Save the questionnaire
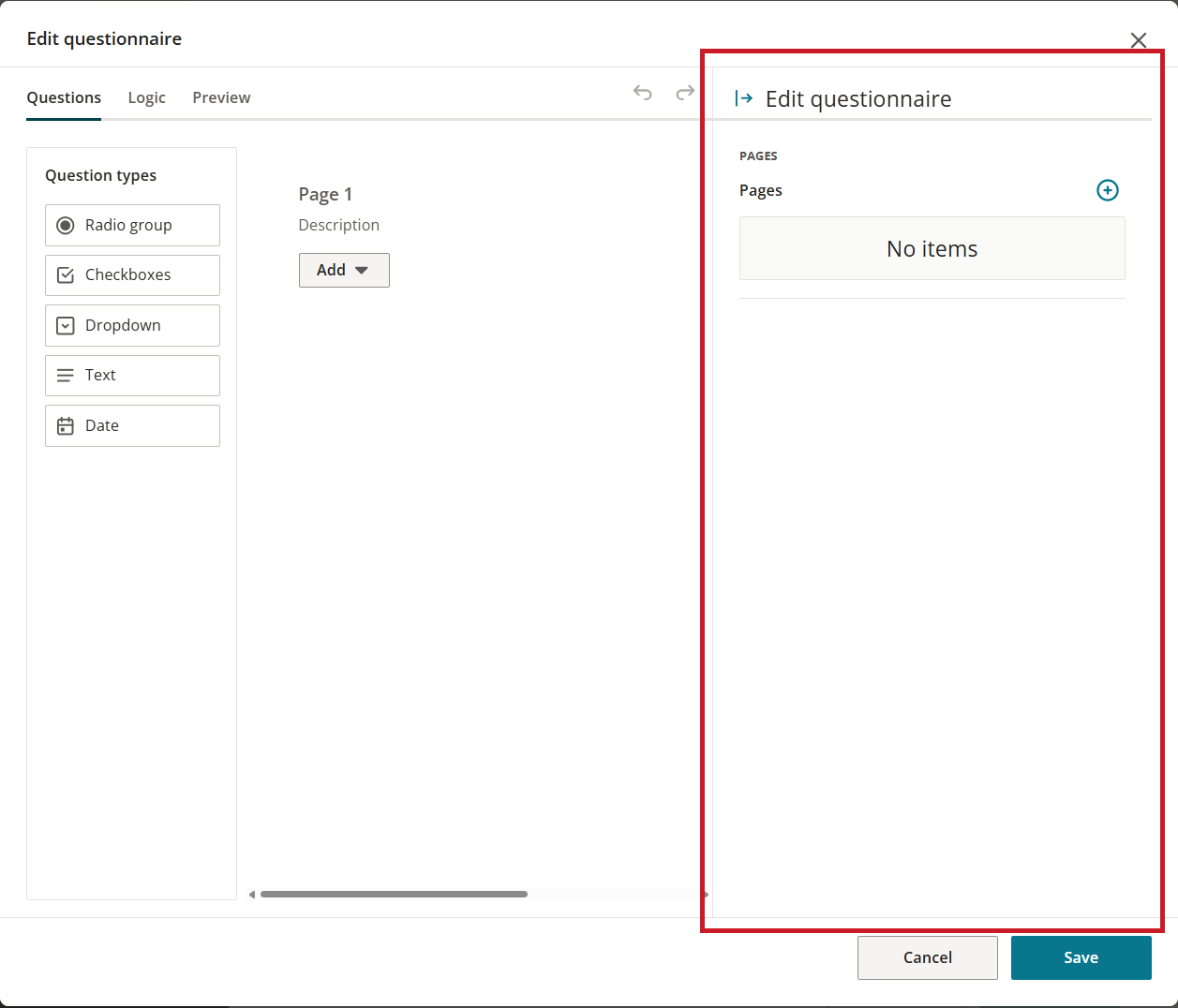The height and width of the screenshot is (1008, 1178). (1081, 957)
